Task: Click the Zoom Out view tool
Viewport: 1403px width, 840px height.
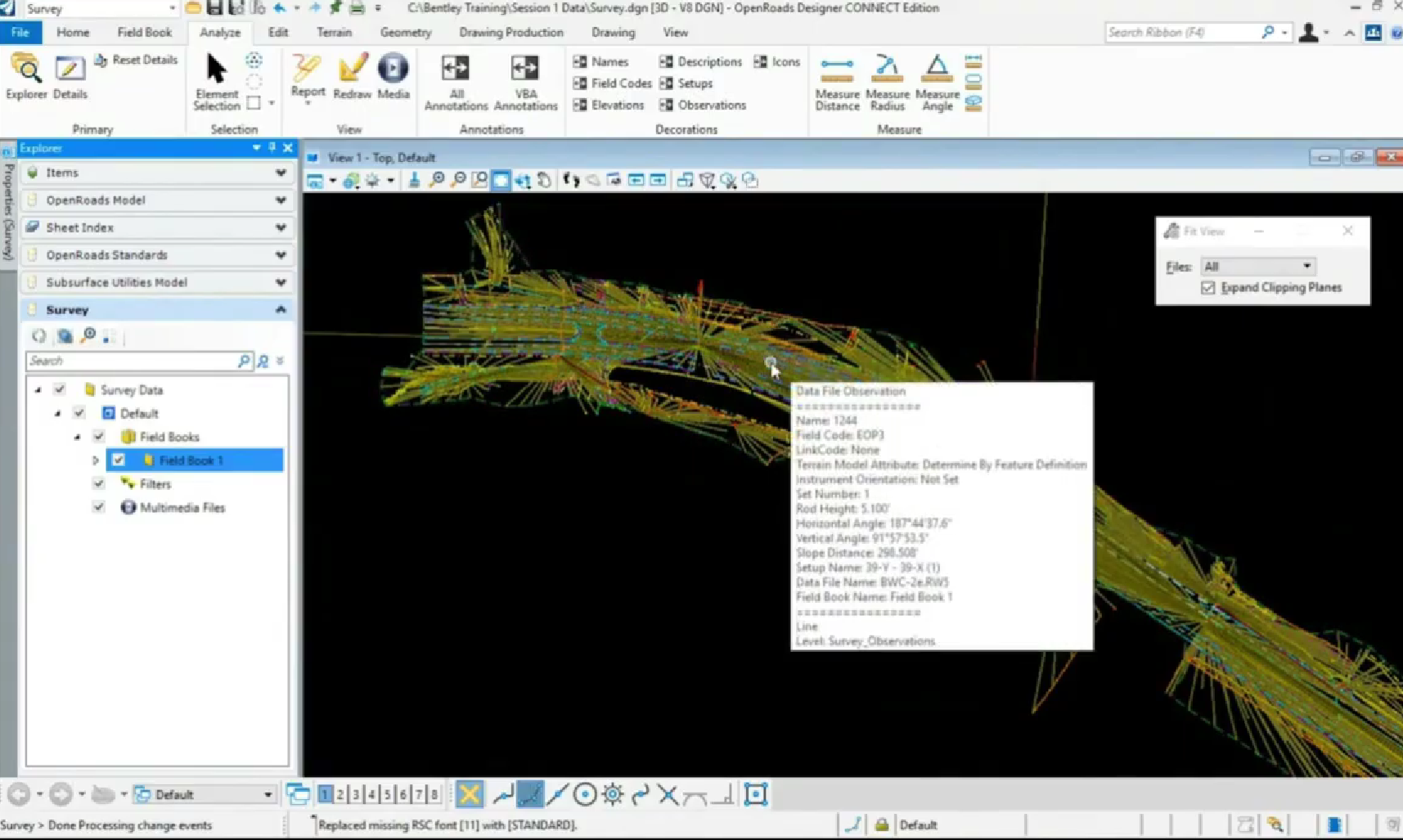Action: click(x=459, y=181)
